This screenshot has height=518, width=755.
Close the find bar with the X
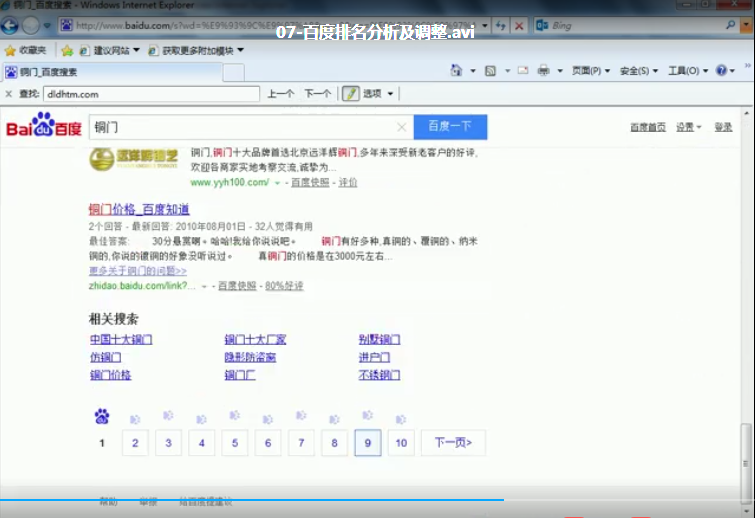point(8,94)
